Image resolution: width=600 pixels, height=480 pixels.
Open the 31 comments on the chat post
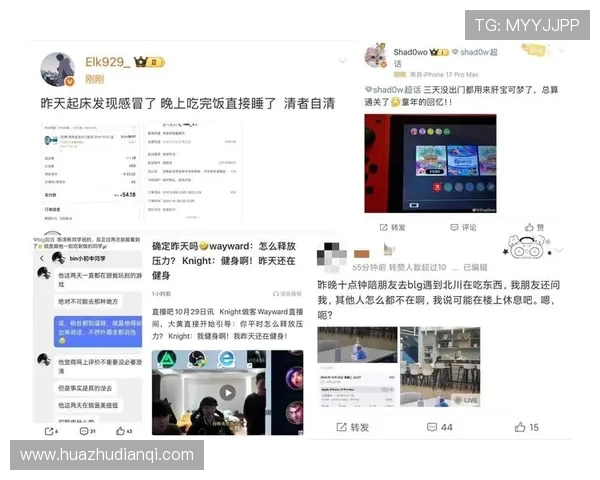pos(87,431)
